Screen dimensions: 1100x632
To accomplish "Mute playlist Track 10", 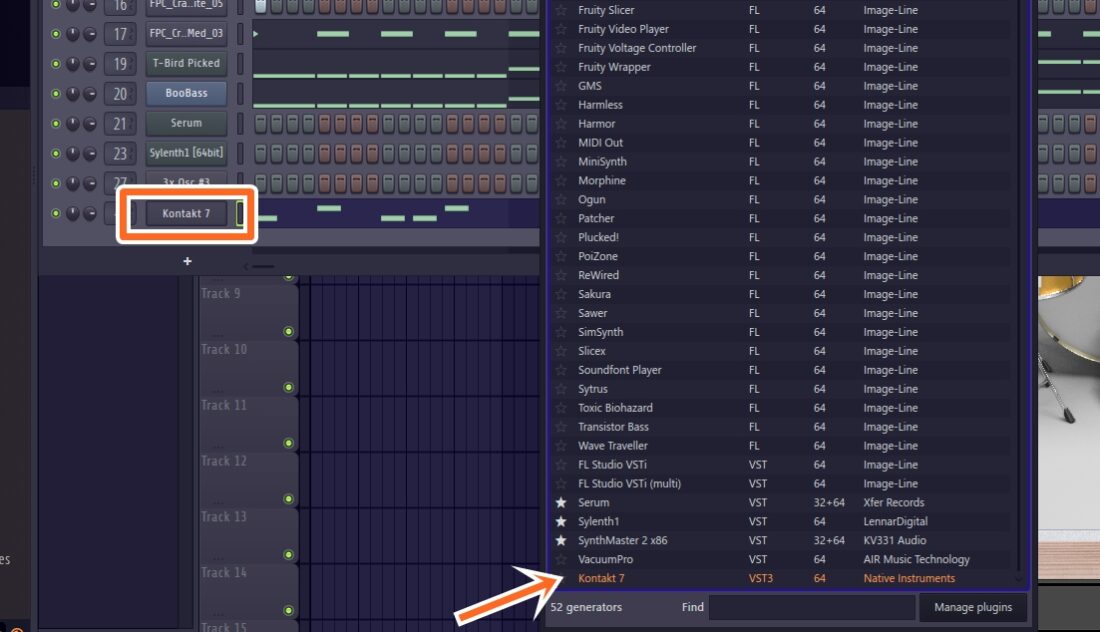I will click(288, 387).
